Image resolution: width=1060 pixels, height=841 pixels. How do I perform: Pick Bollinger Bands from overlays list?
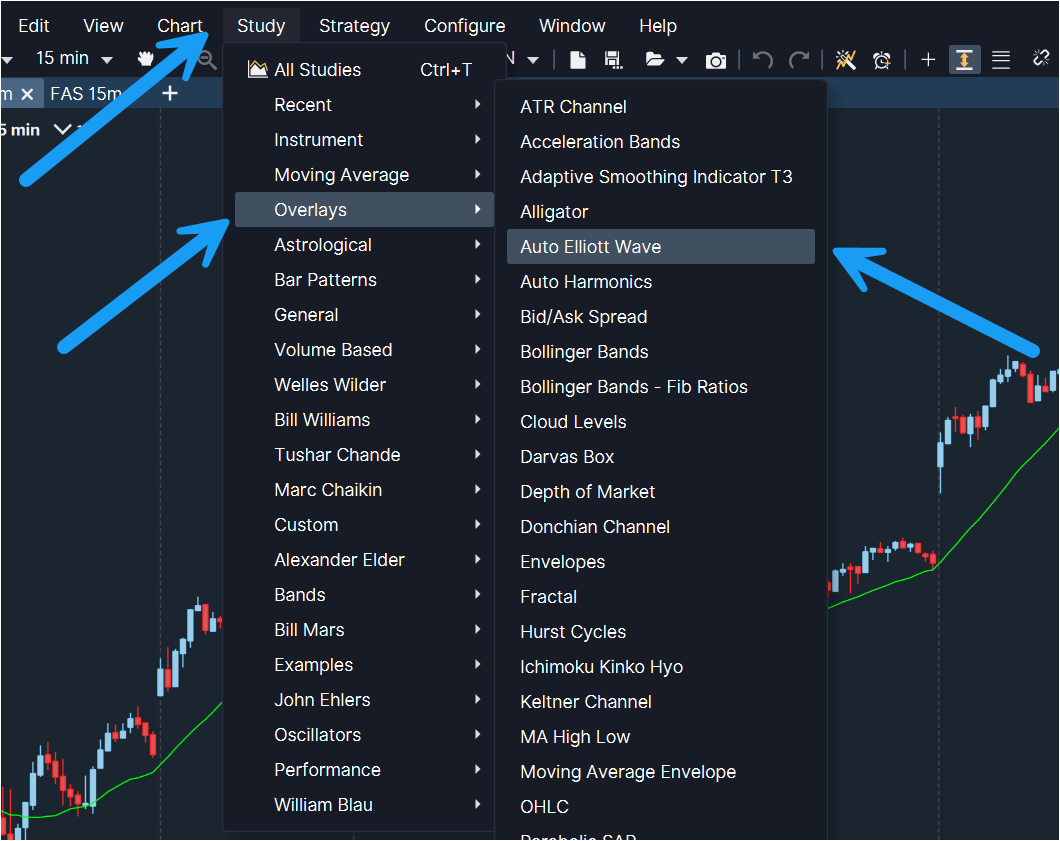point(584,352)
